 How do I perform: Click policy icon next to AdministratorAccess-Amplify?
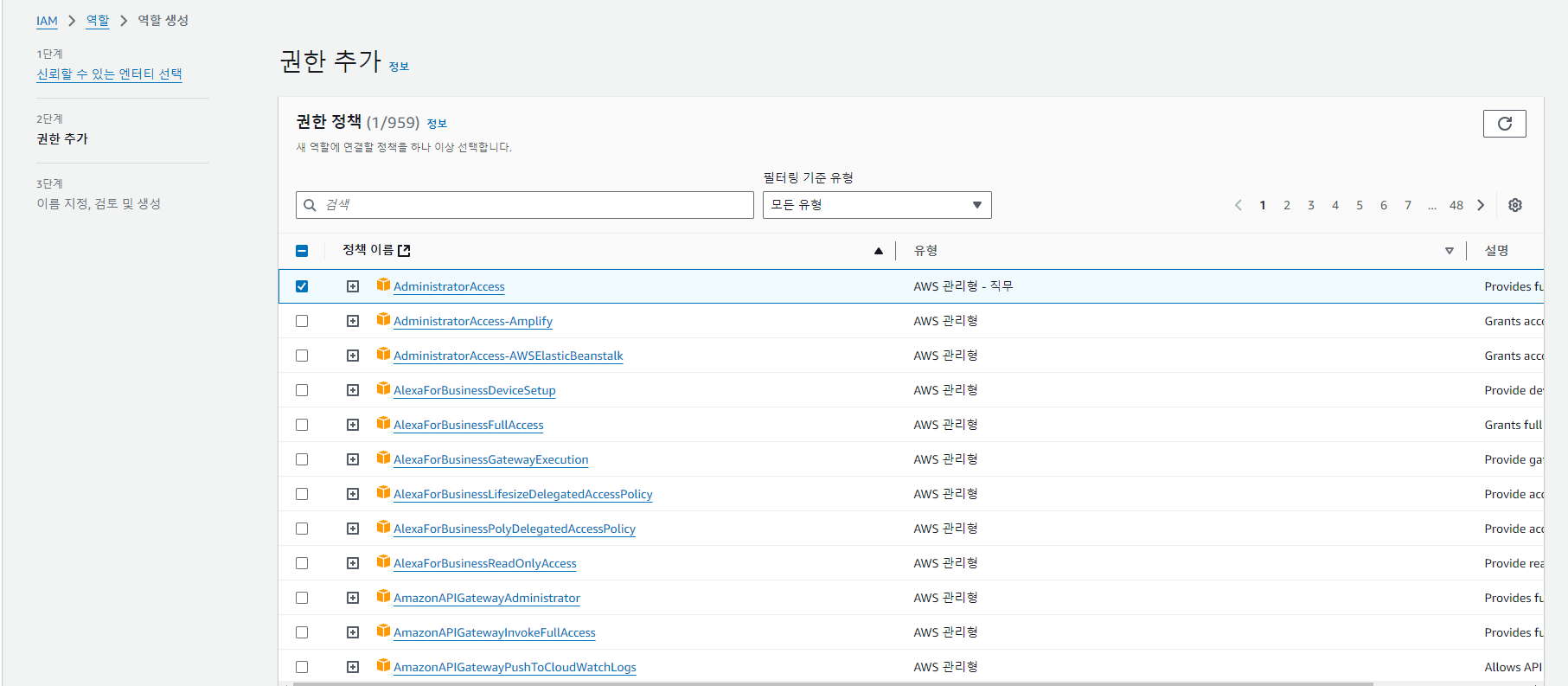(383, 319)
